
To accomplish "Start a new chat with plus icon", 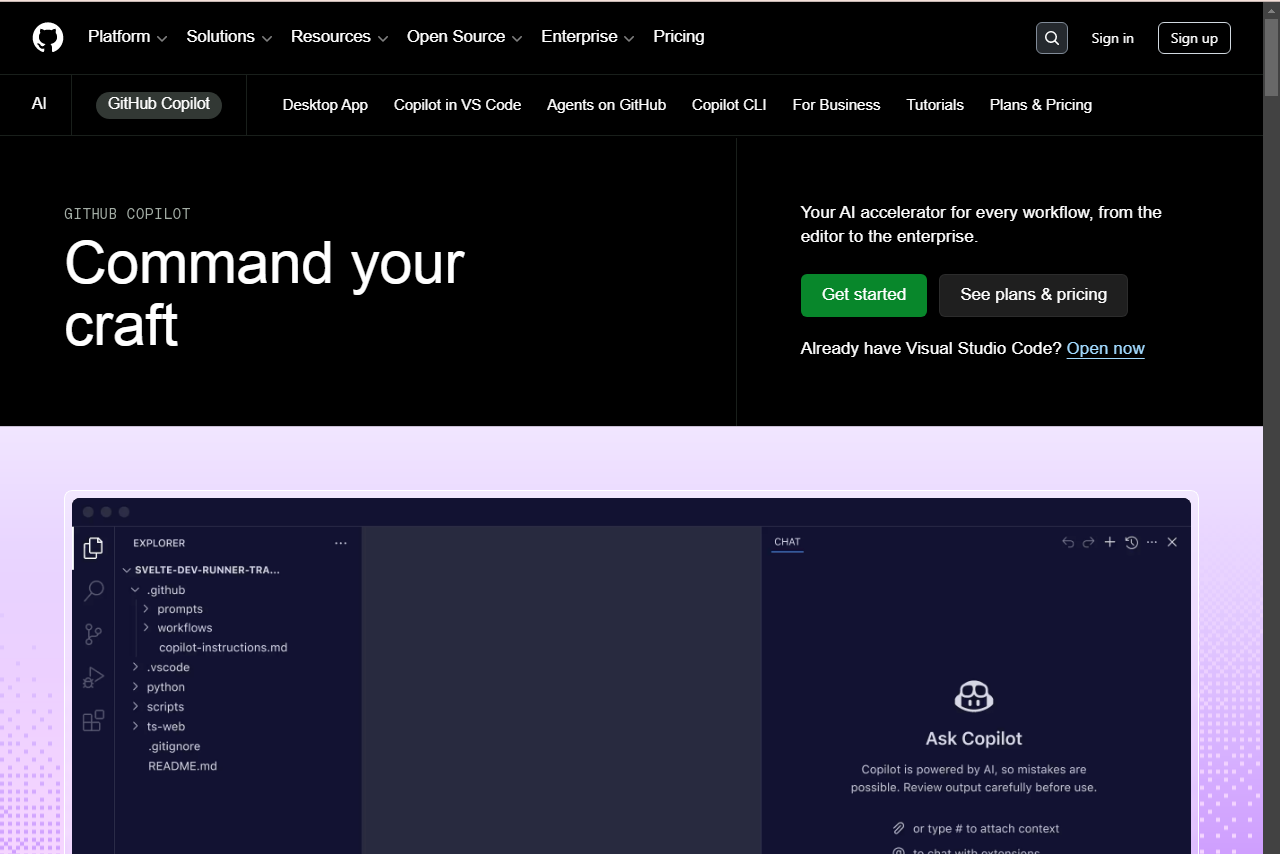I will (1110, 542).
